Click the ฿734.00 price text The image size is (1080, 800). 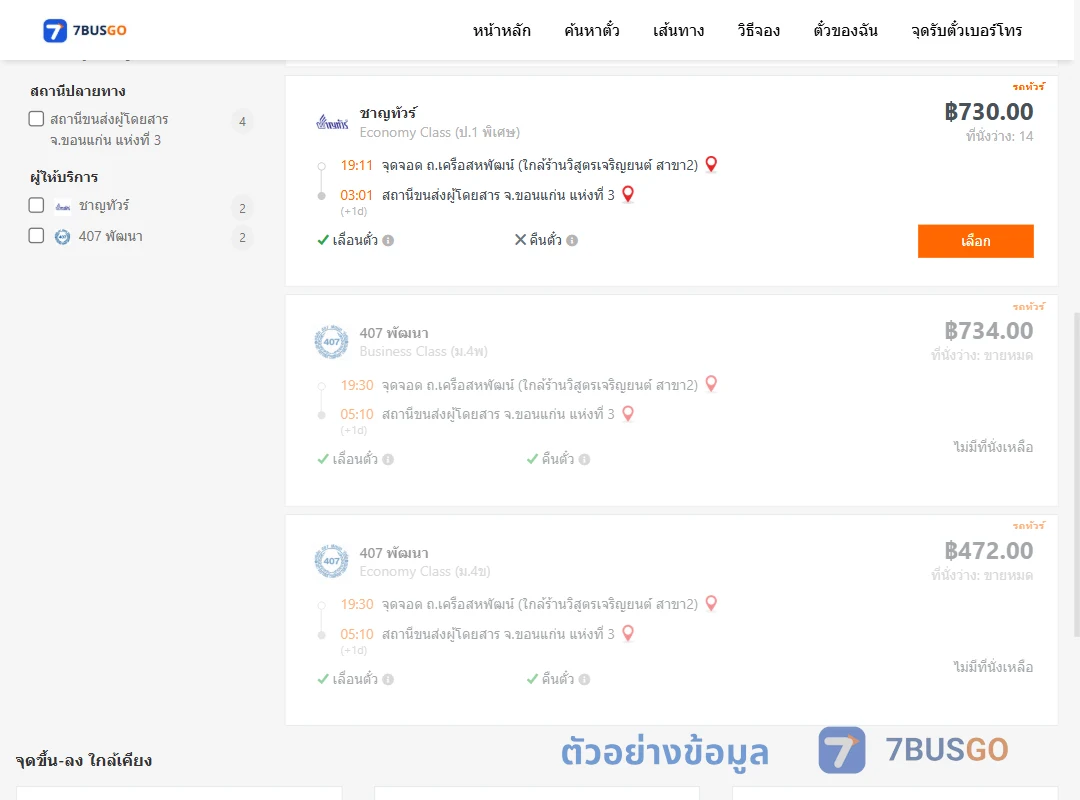(988, 331)
